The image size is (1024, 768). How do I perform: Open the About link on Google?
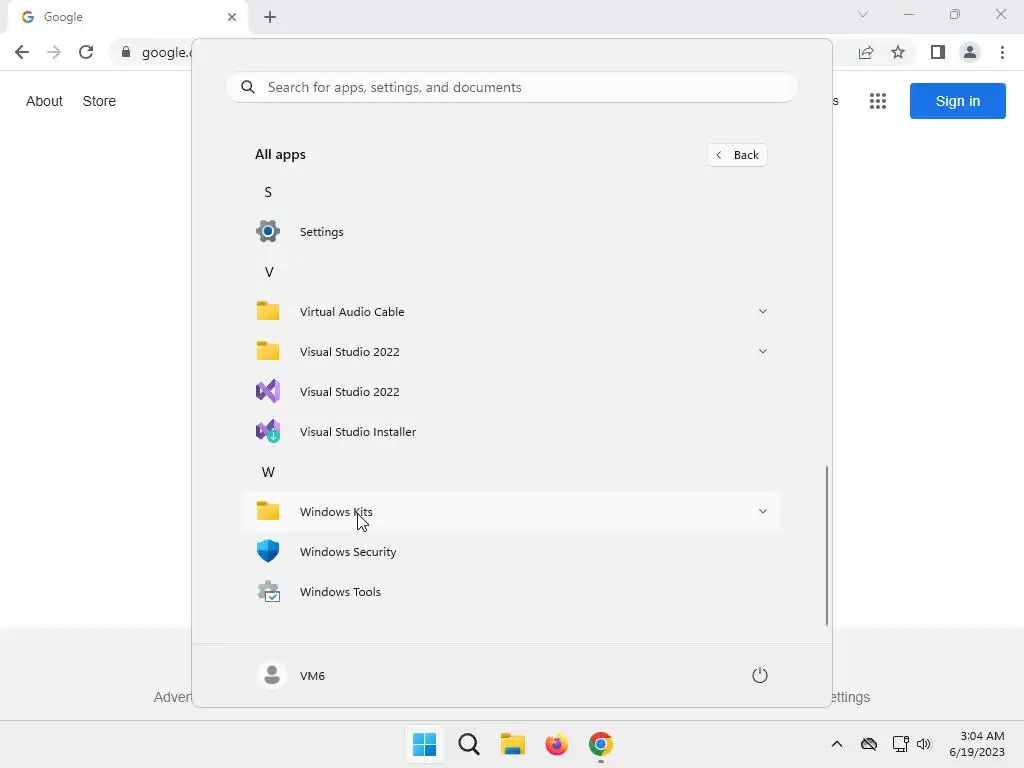[x=44, y=101]
